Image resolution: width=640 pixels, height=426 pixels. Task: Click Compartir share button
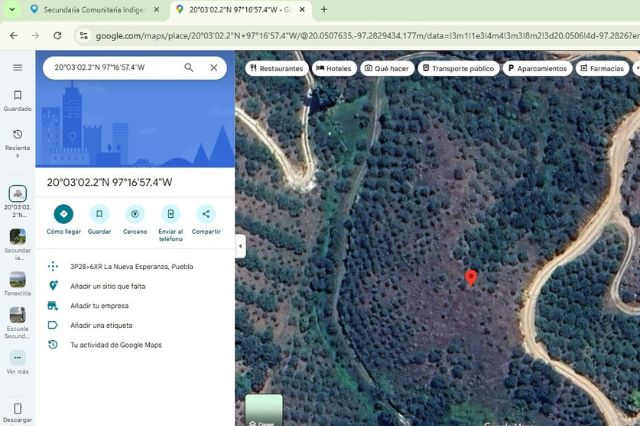(x=206, y=220)
